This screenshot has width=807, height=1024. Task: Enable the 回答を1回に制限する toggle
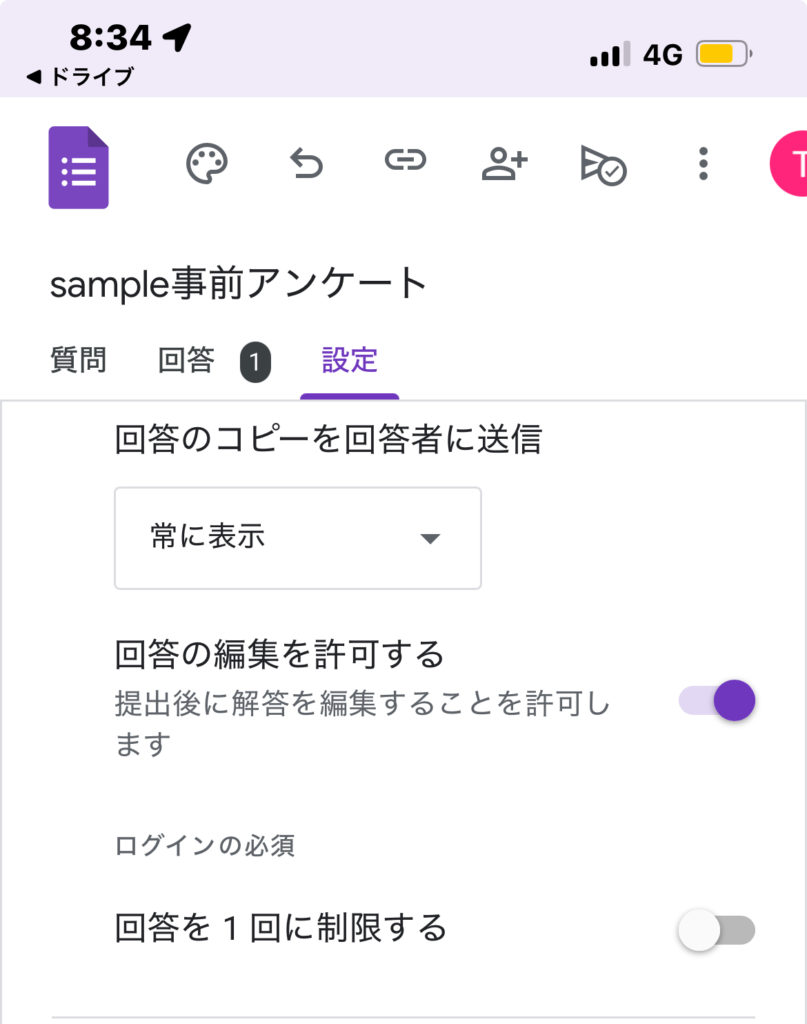tap(716, 930)
